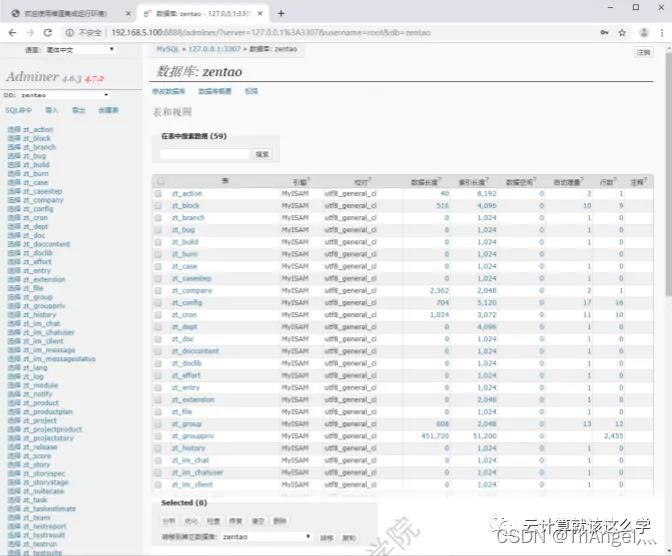
Task: Select zt_product in the sidebar list
Action: tap(41, 403)
